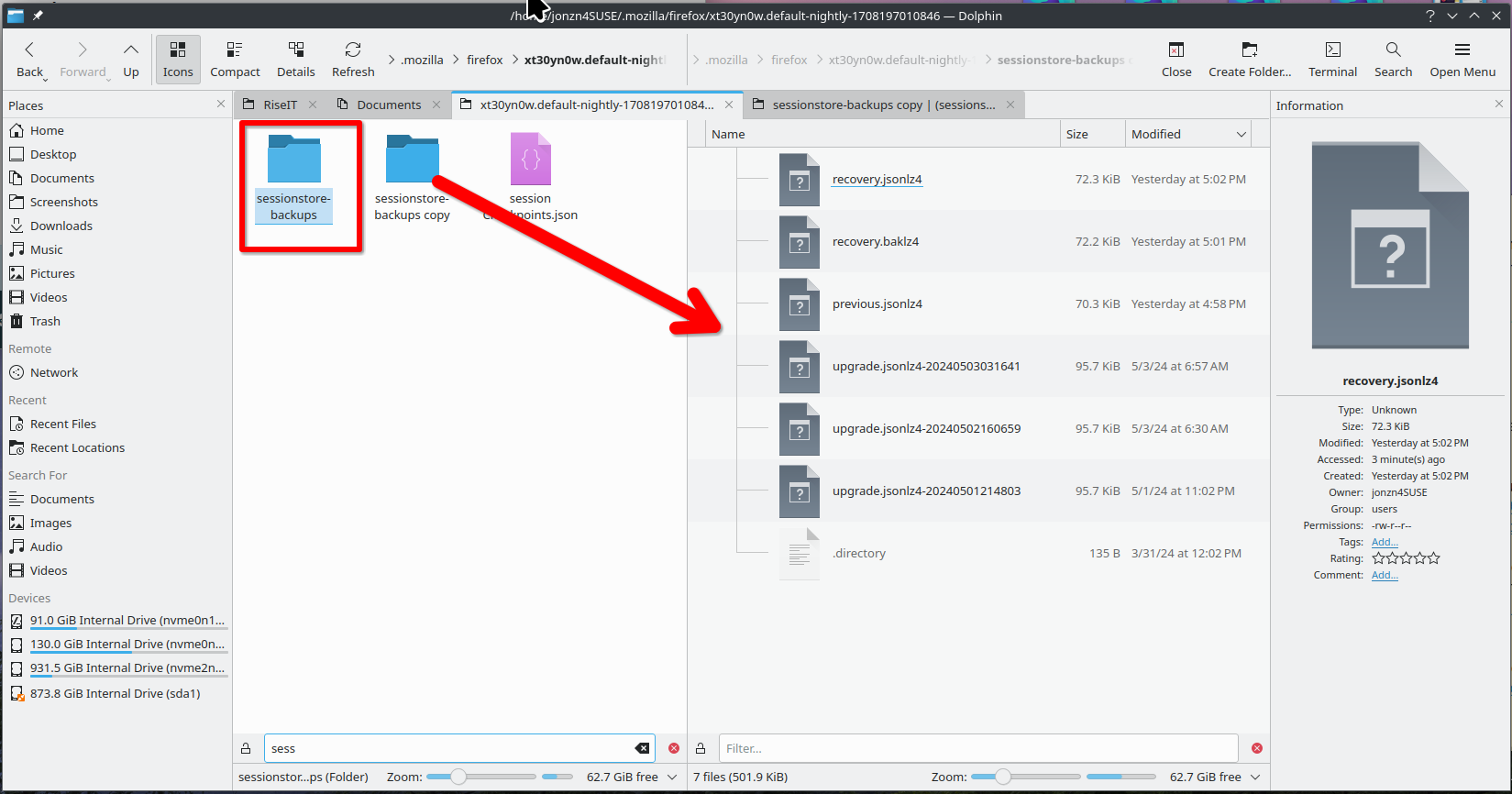Select the xt30yn0w.default-nightly tab

coord(597,105)
